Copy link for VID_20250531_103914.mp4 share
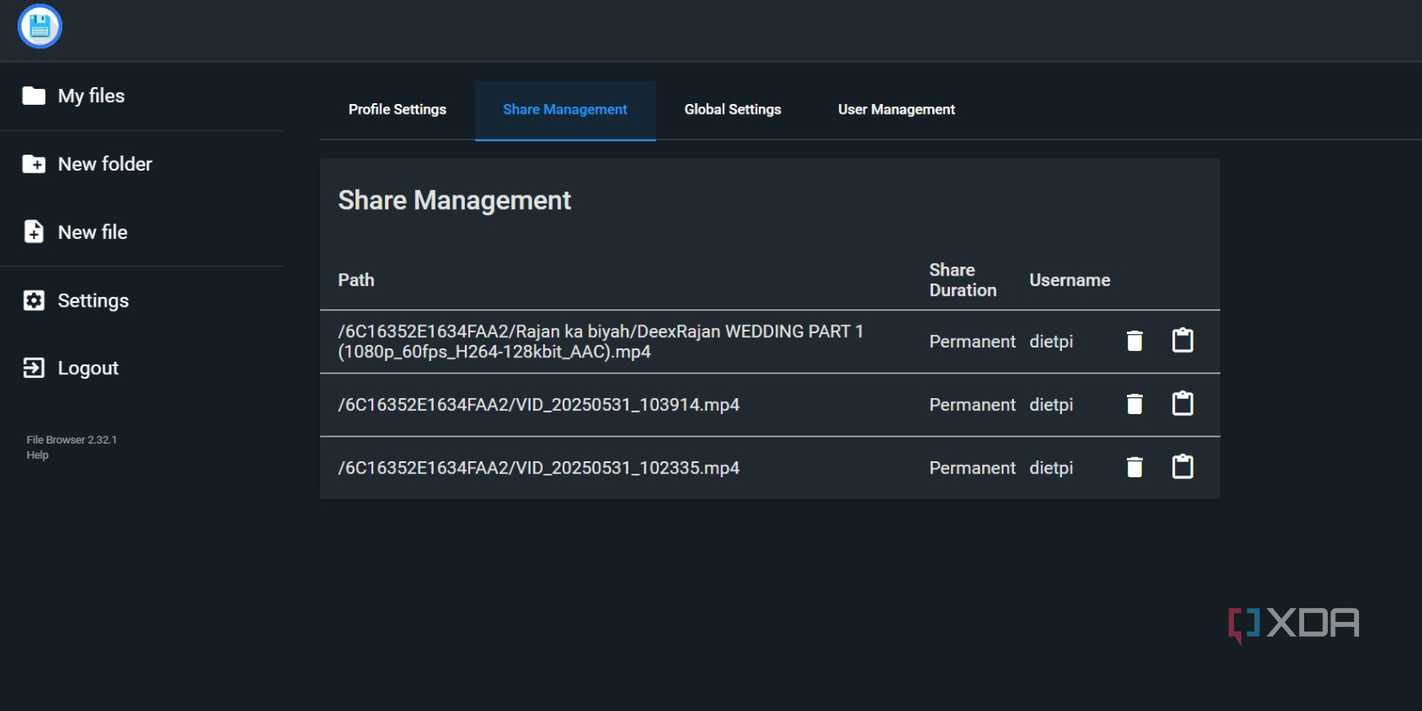Image resolution: width=1422 pixels, height=711 pixels. (x=1183, y=403)
